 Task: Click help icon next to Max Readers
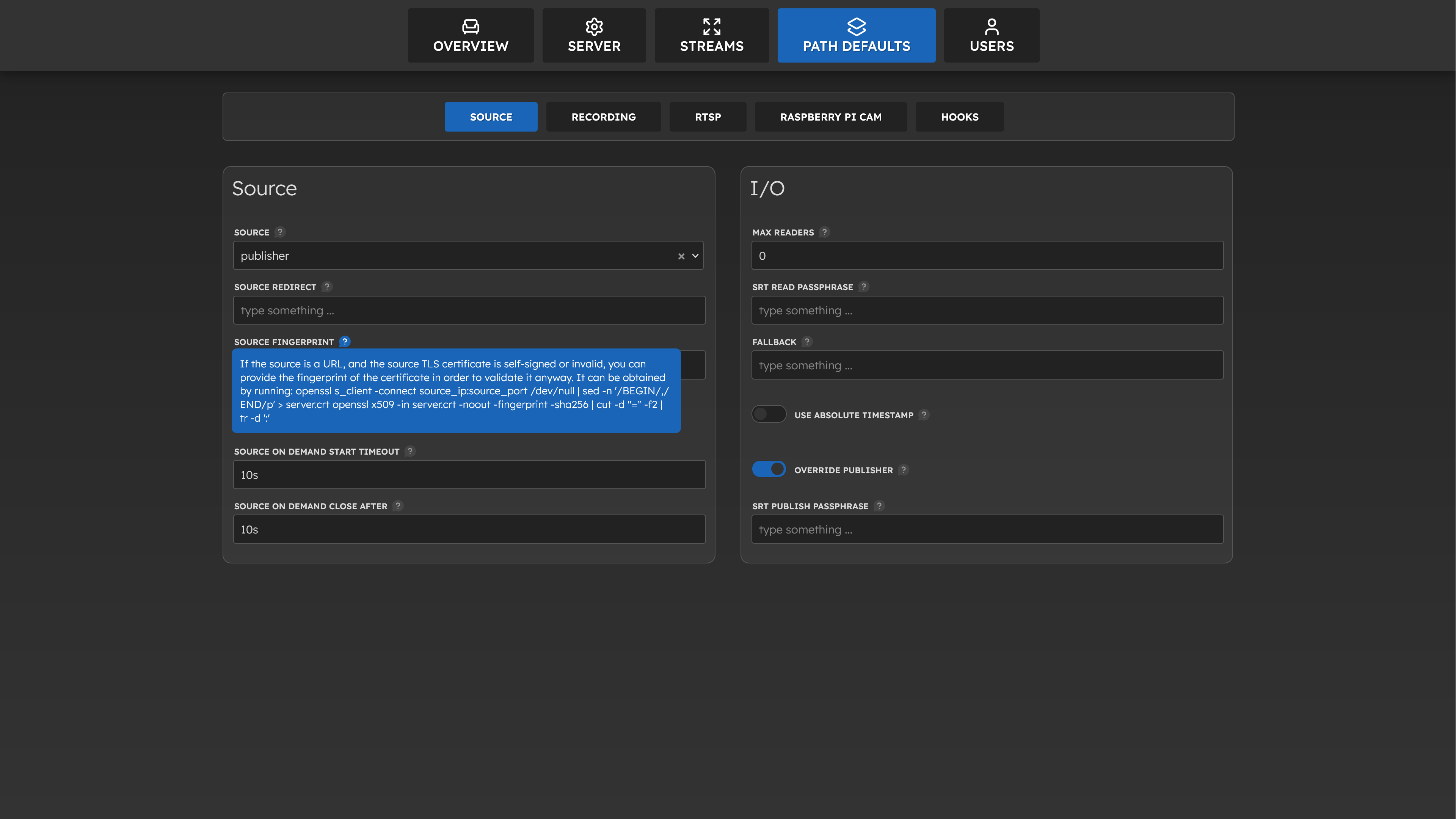coord(825,232)
